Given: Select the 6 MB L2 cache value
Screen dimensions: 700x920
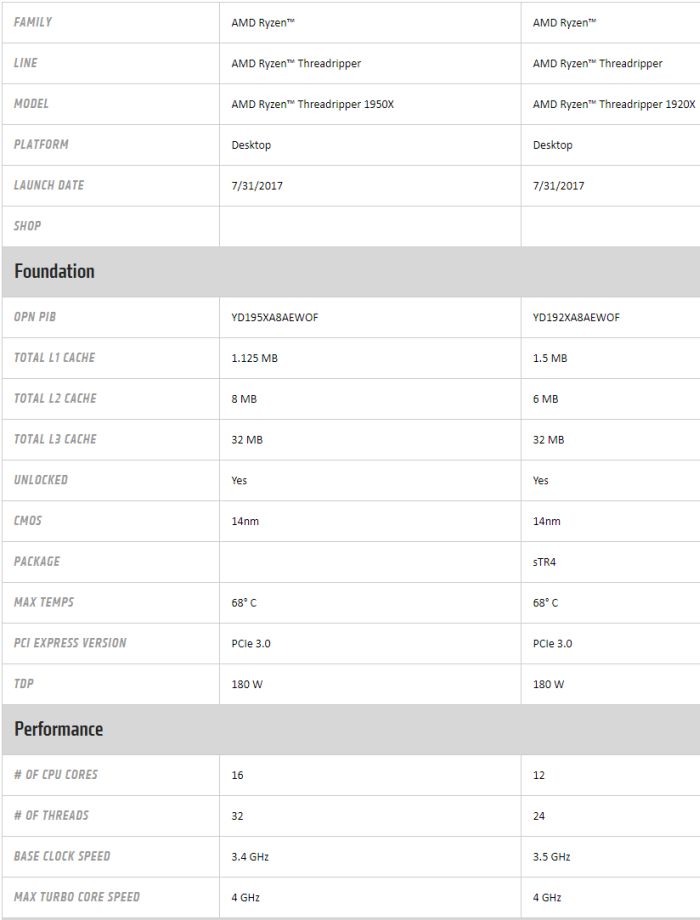Looking at the screenshot, I should click(x=545, y=399).
